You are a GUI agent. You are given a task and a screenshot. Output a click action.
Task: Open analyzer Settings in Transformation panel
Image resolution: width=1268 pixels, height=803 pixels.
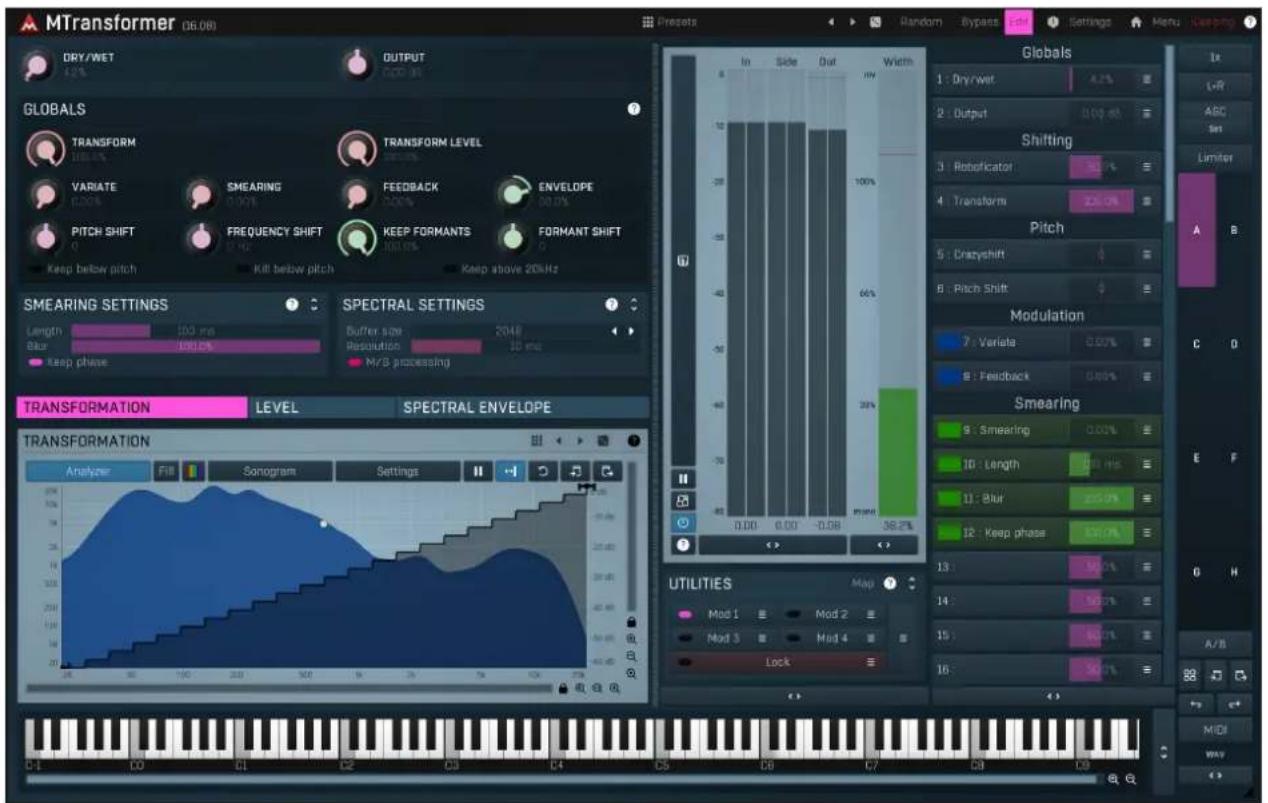tap(397, 471)
